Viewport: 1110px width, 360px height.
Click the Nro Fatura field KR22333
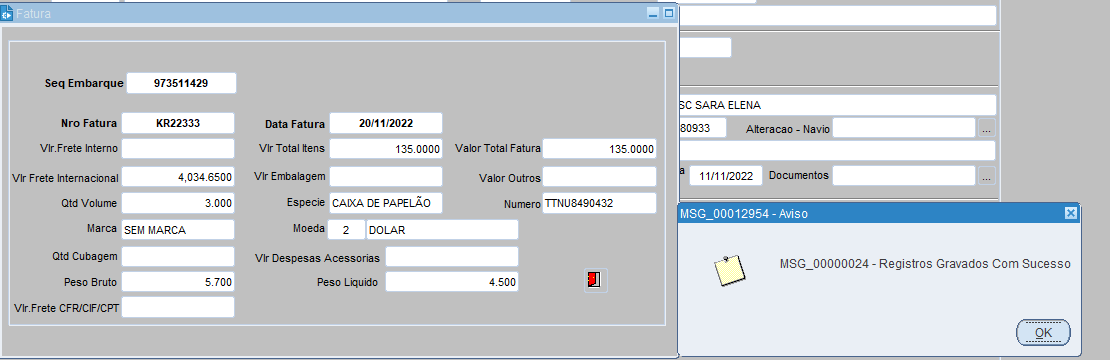(x=178, y=123)
